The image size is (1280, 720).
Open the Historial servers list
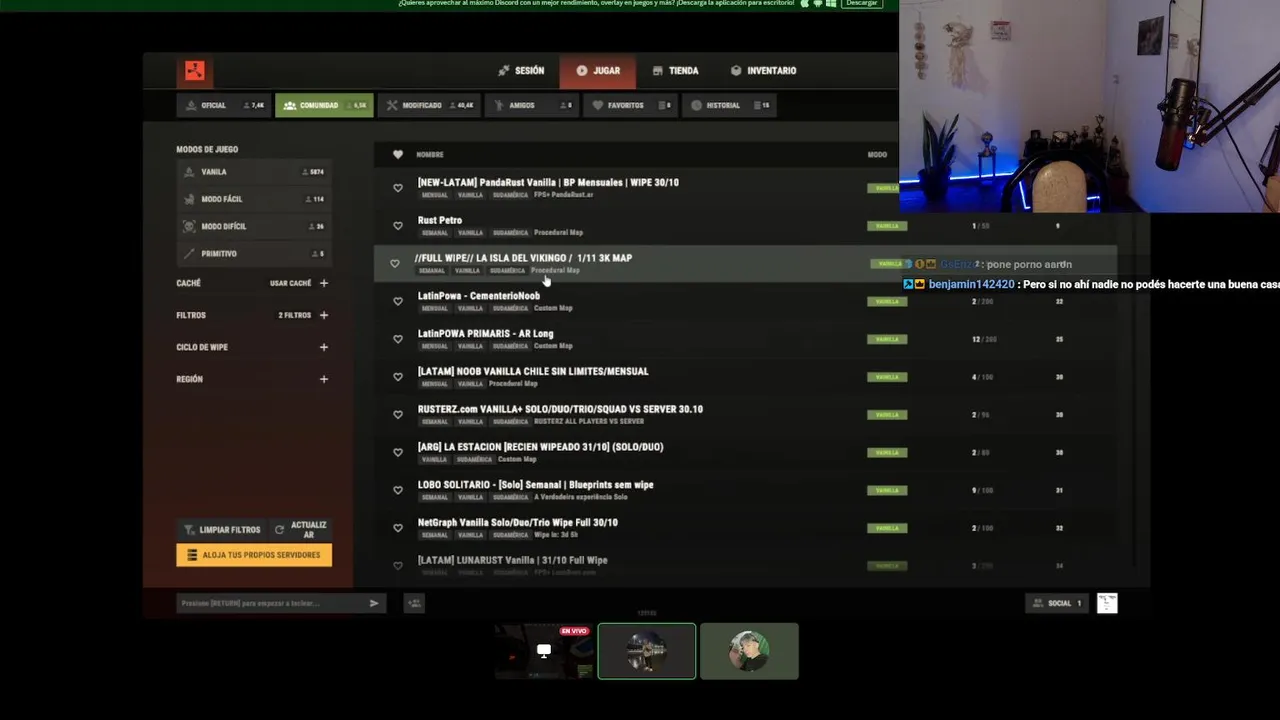point(730,105)
